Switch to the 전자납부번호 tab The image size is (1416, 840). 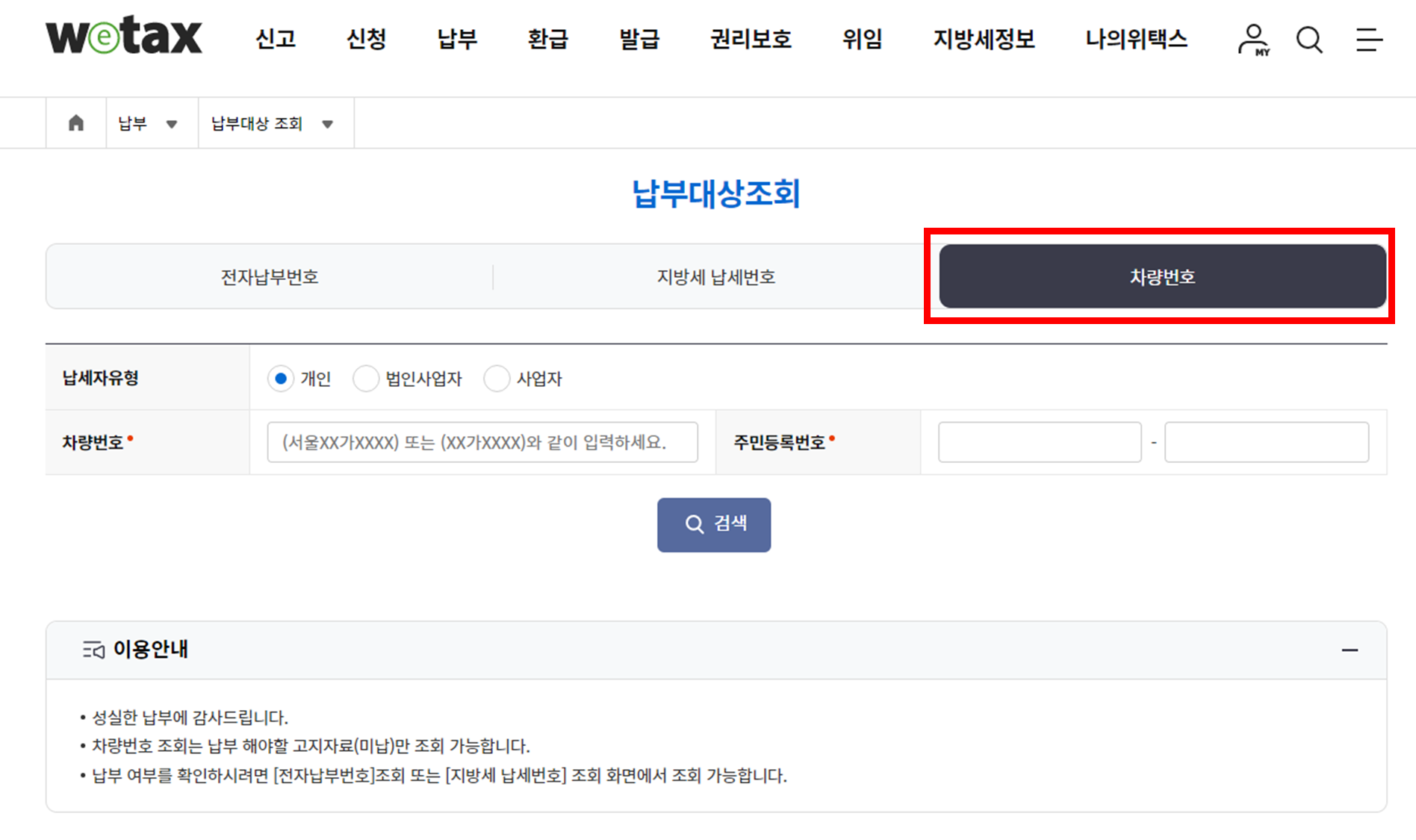click(271, 276)
